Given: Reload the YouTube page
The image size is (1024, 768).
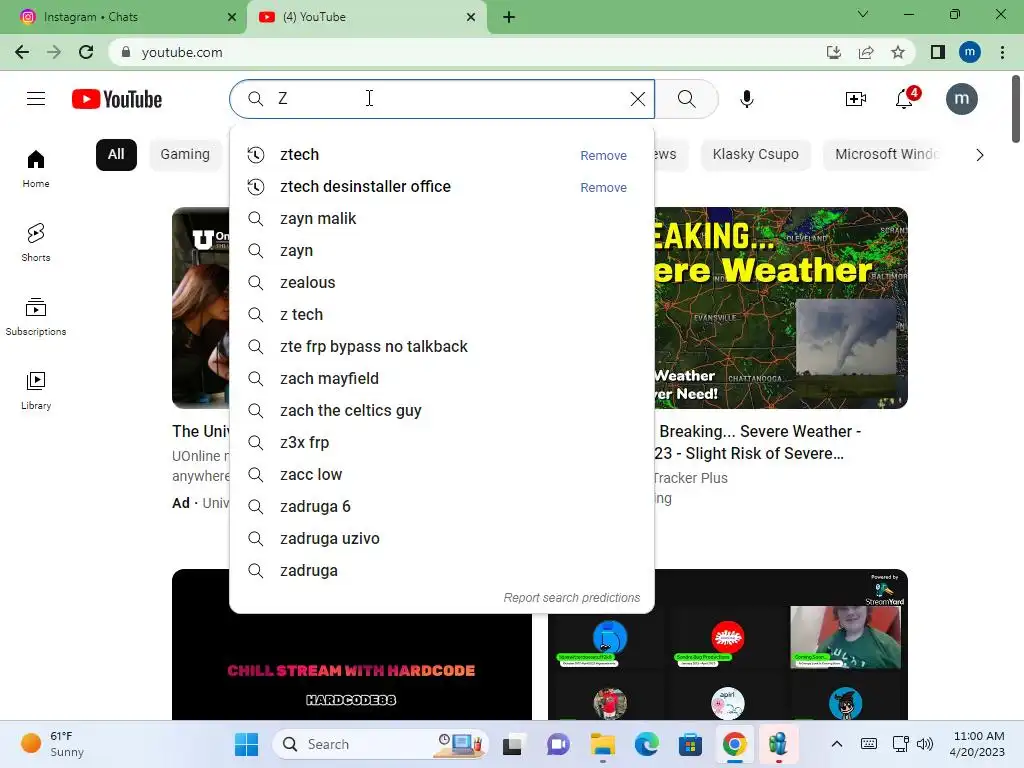Looking at the screenshot, I should tap(86, 52).
